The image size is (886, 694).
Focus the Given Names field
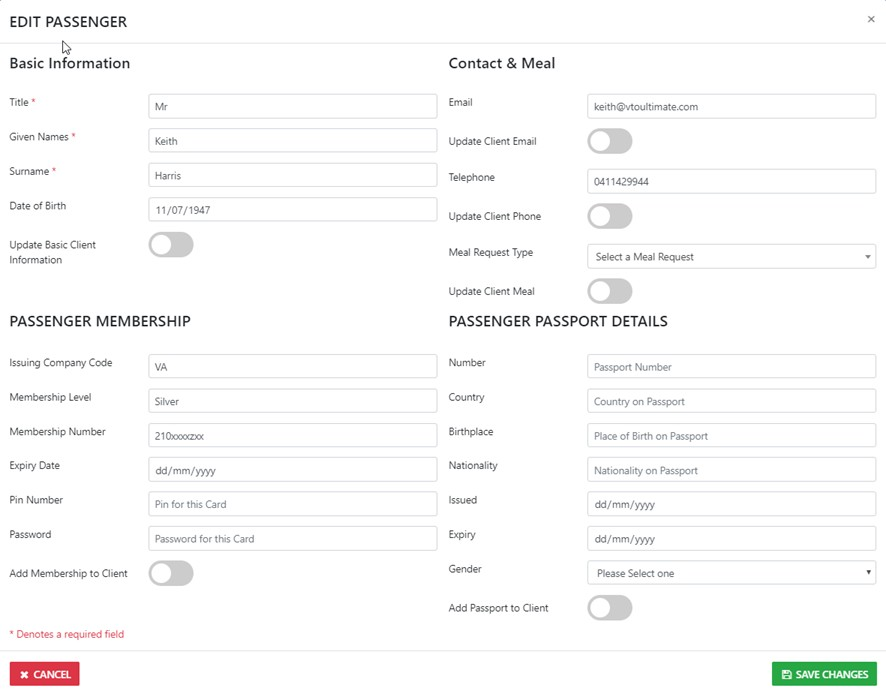point(292,141)
